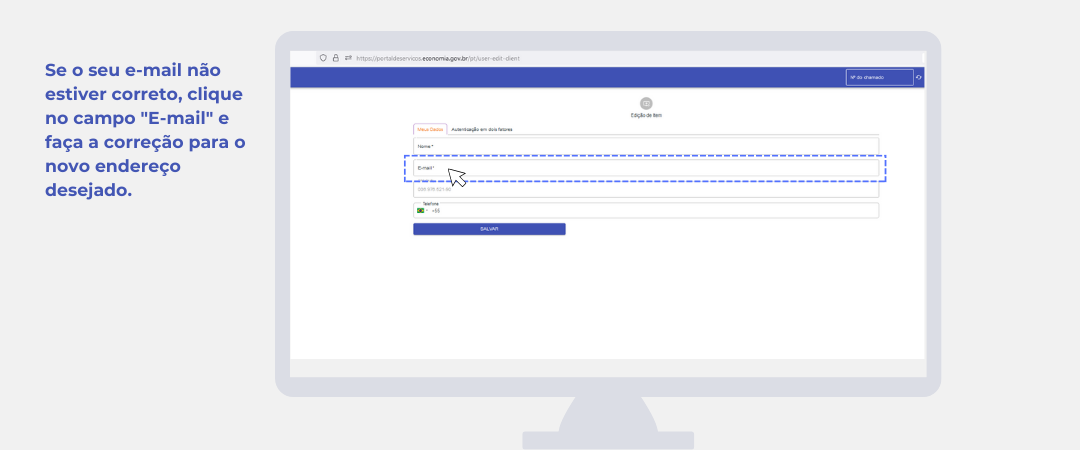Click the Edição de Item heading text
The image size is (1080, 450).
coord(646,116)
